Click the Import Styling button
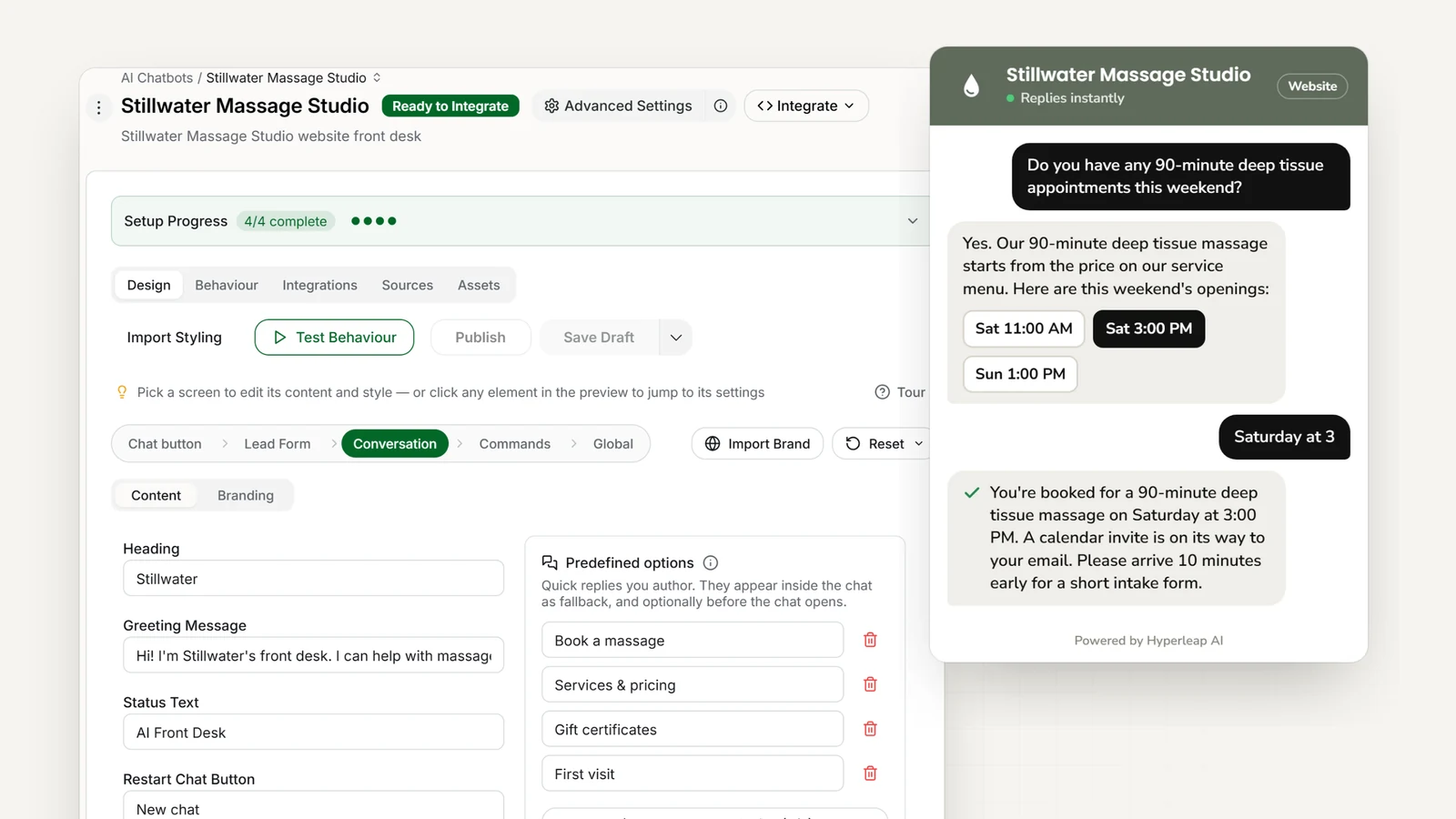This screenshot has width=1456, height=819. click(x=175, y=338)
